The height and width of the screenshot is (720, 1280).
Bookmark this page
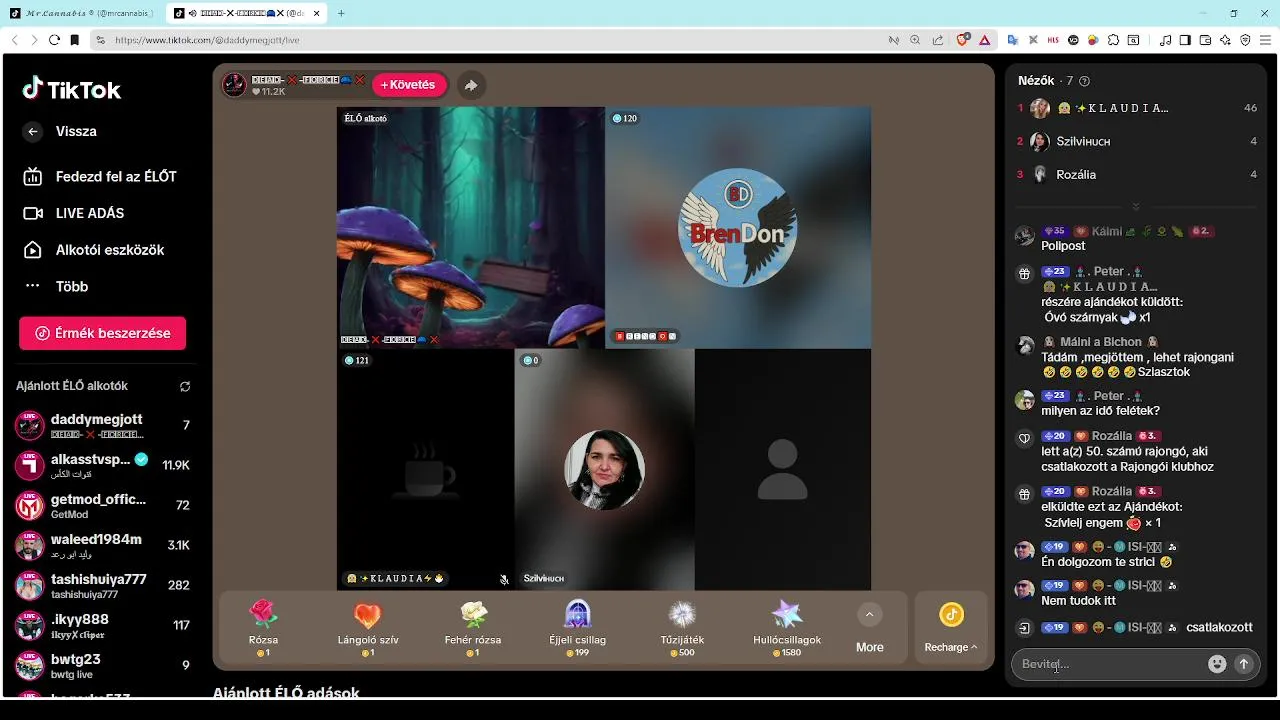point(74,40)
